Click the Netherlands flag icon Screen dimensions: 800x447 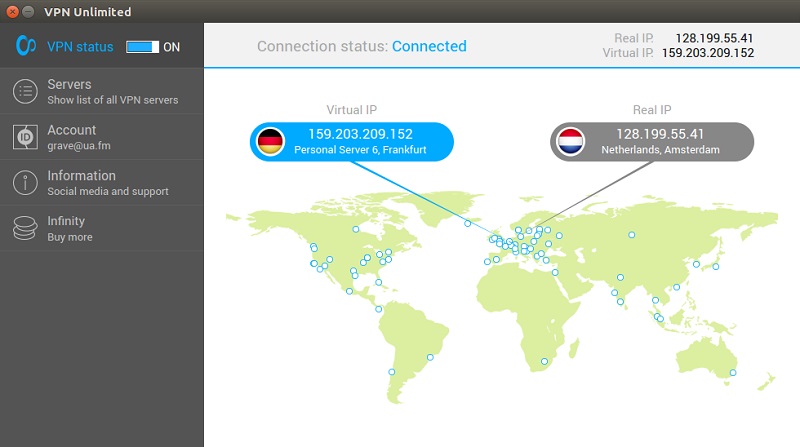570,141
